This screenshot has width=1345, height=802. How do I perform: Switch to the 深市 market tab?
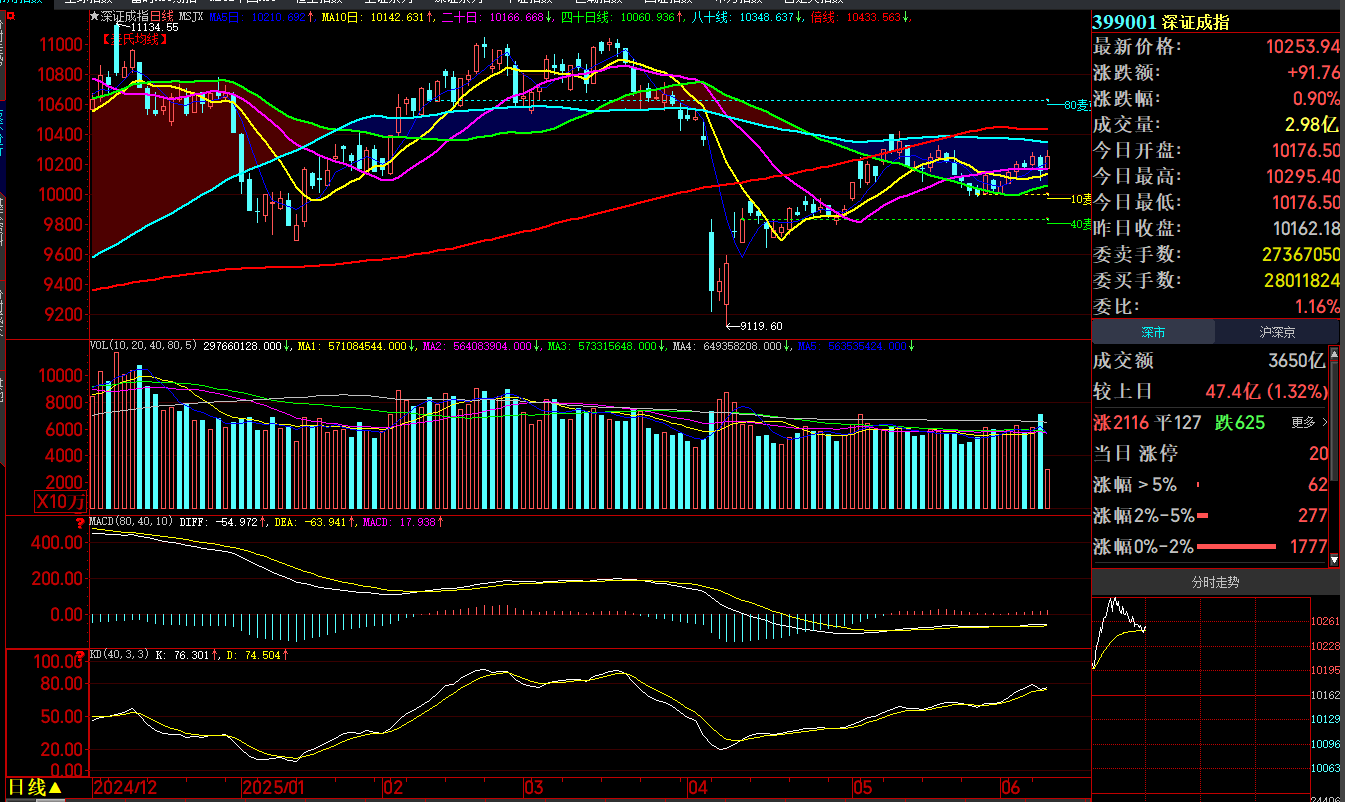click(x=1153, y=332)
